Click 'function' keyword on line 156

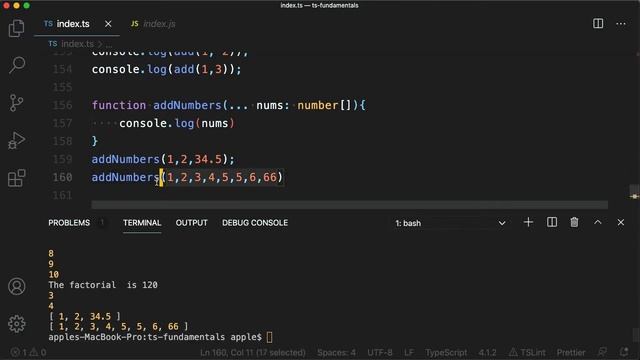point(119,105)
